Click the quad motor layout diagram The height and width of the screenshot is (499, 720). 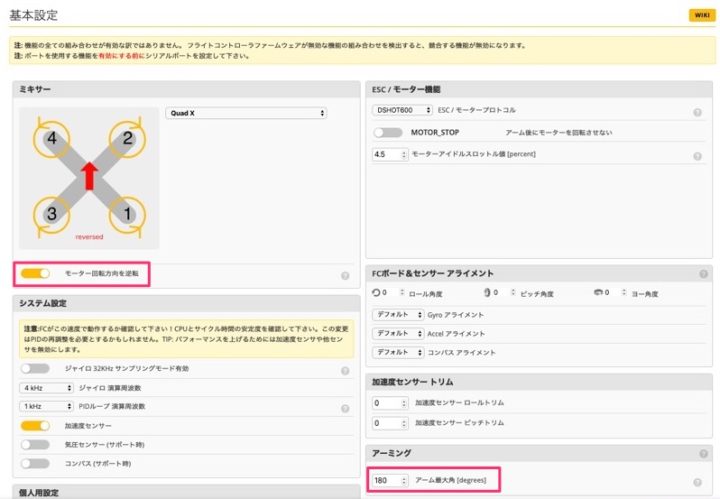[89, 177]
